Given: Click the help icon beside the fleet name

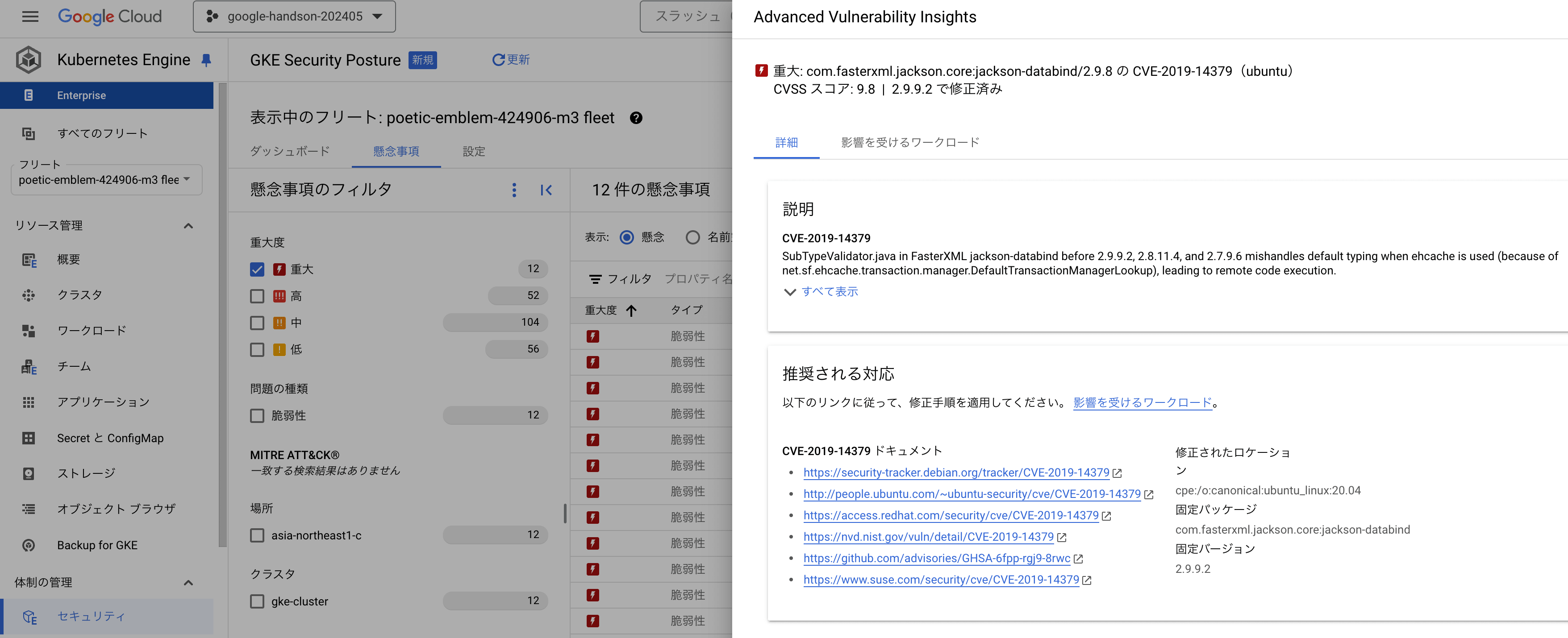Looking at the screenshot, I should tap(636, 118).
